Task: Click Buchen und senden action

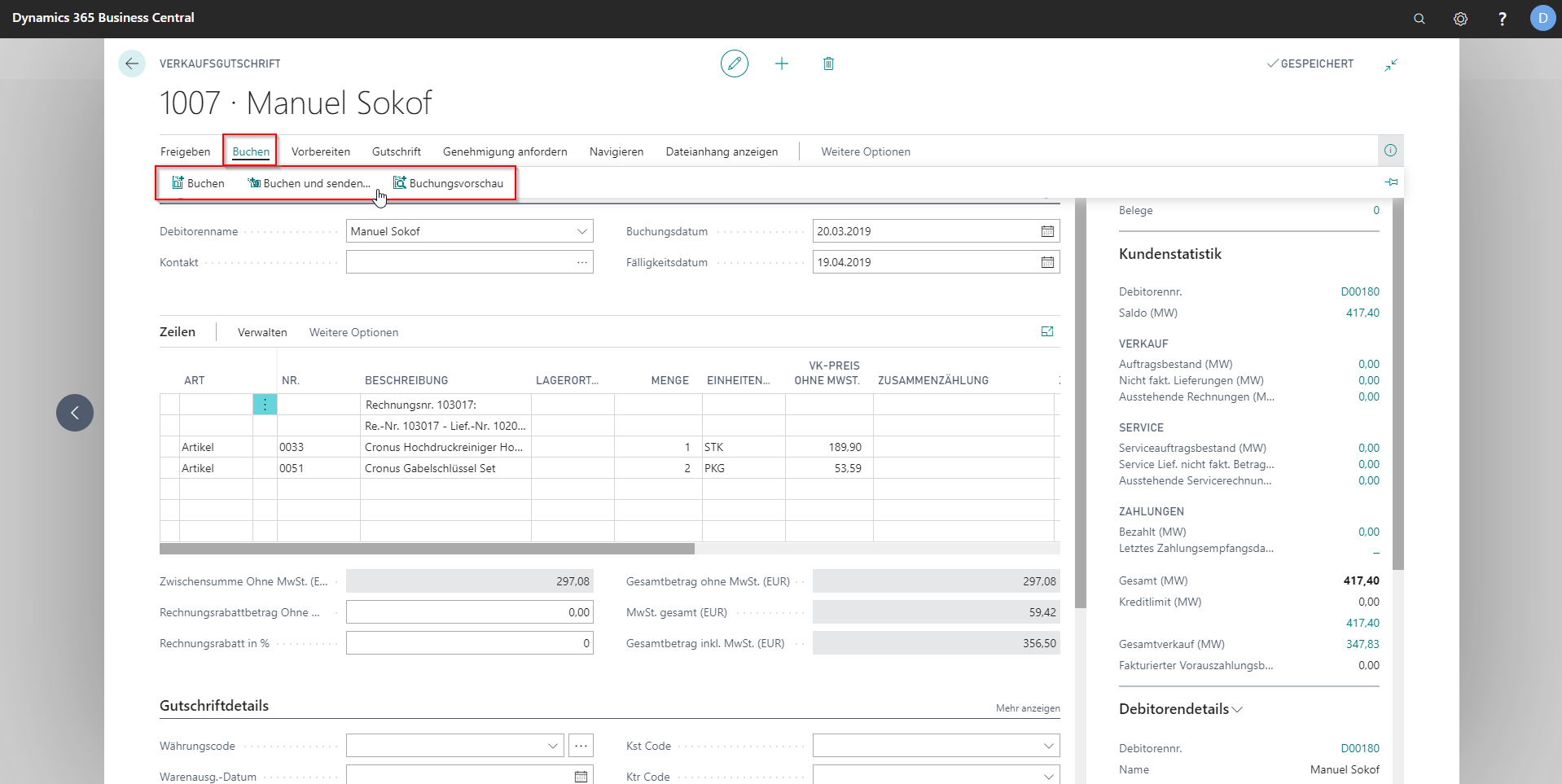Action: (309, 183)
